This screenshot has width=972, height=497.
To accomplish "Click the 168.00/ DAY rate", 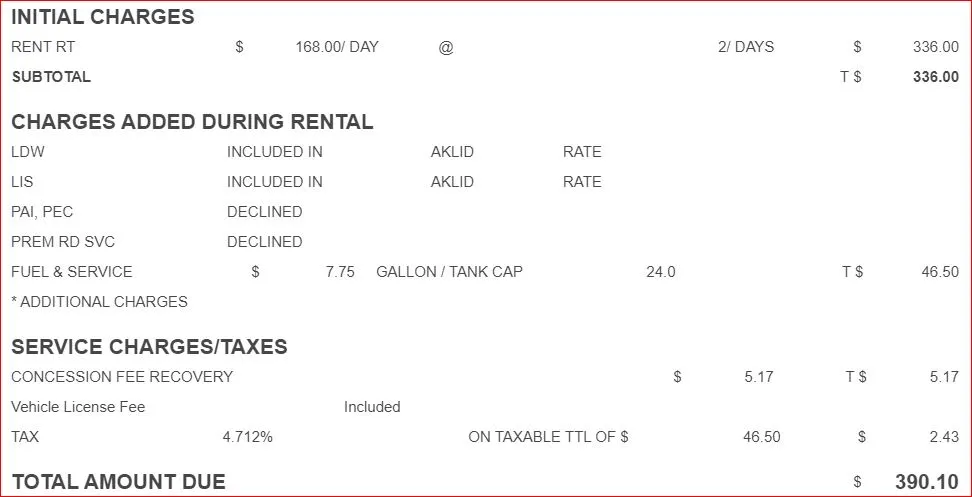I will click(x=337, y=47).
